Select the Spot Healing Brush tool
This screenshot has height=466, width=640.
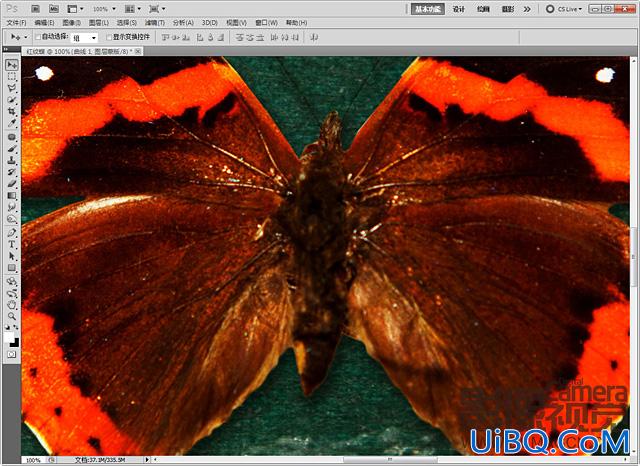click(x=12, y=138)
